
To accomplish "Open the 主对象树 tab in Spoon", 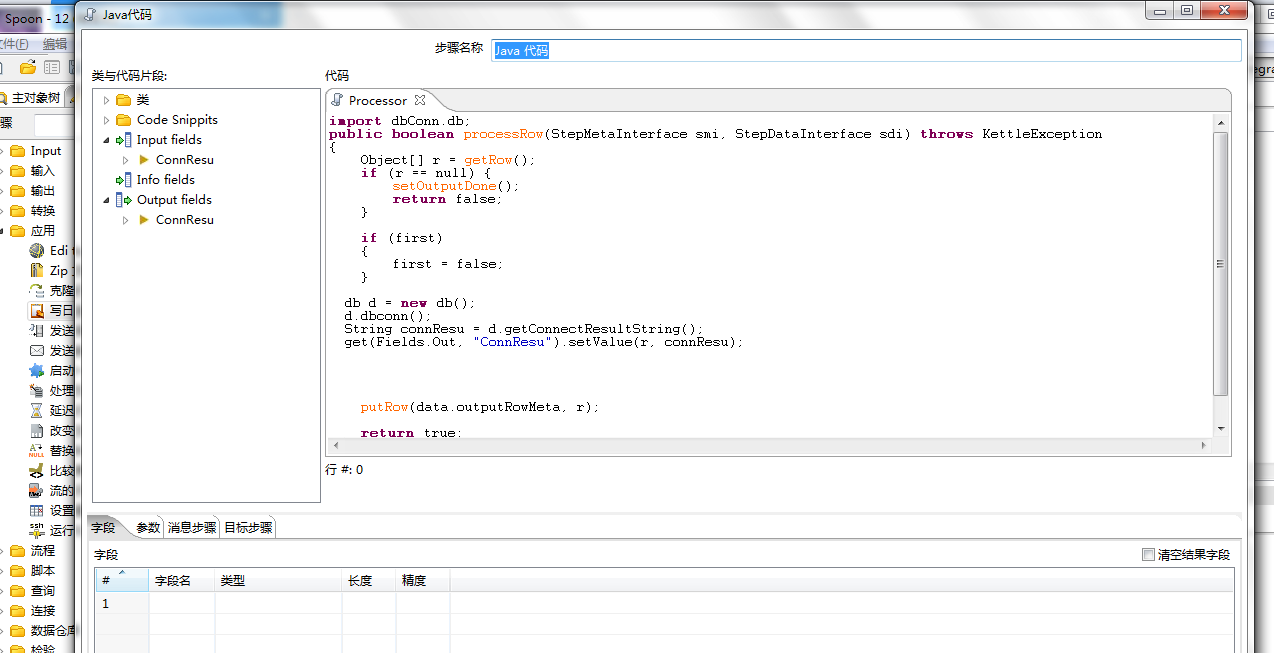I will tap(35, 98).
